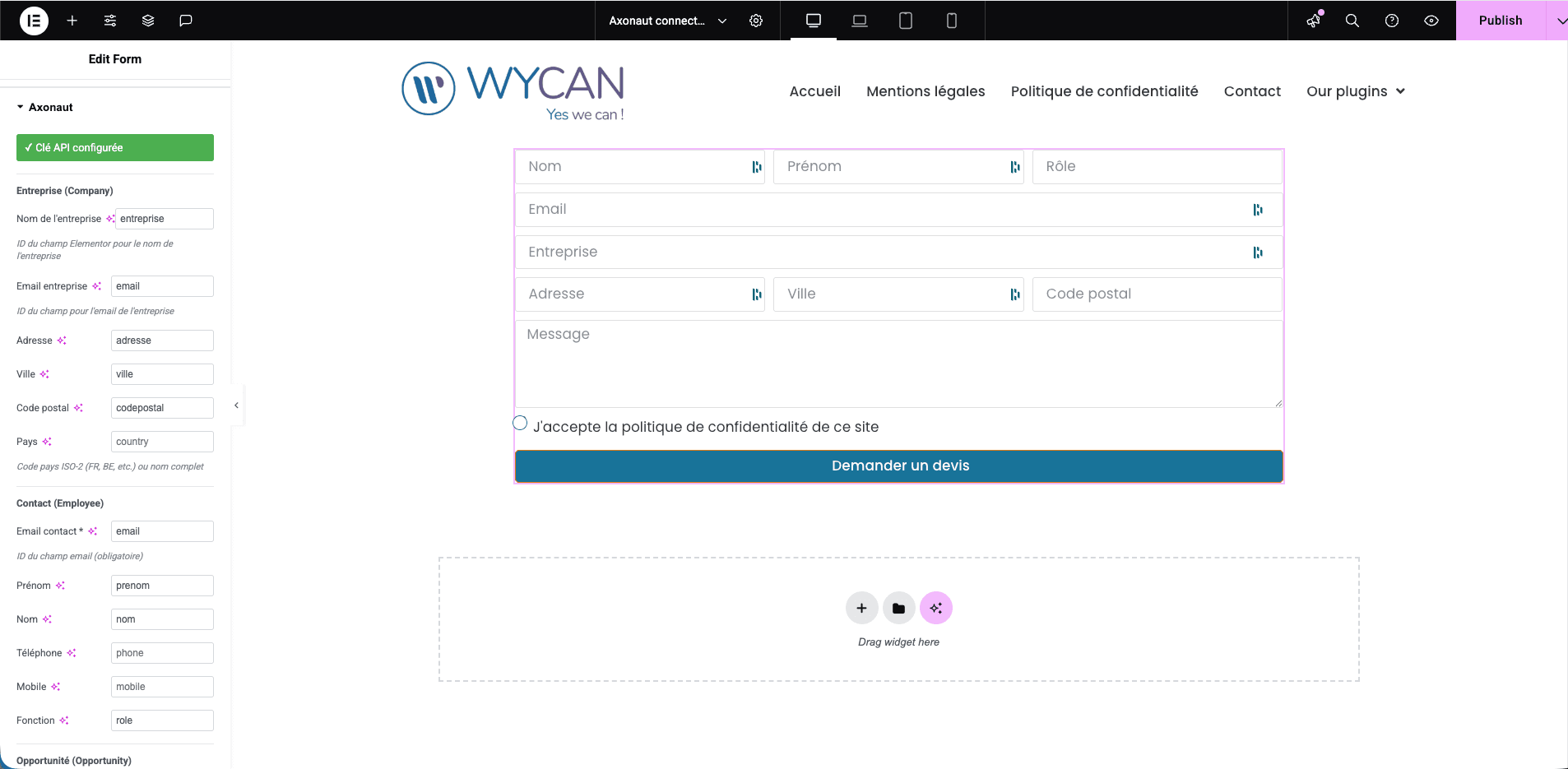Switch to mobile portrait view
The height and width of the screenshot is (769, 1568).
pyautogui.click(x=952, y=21)
